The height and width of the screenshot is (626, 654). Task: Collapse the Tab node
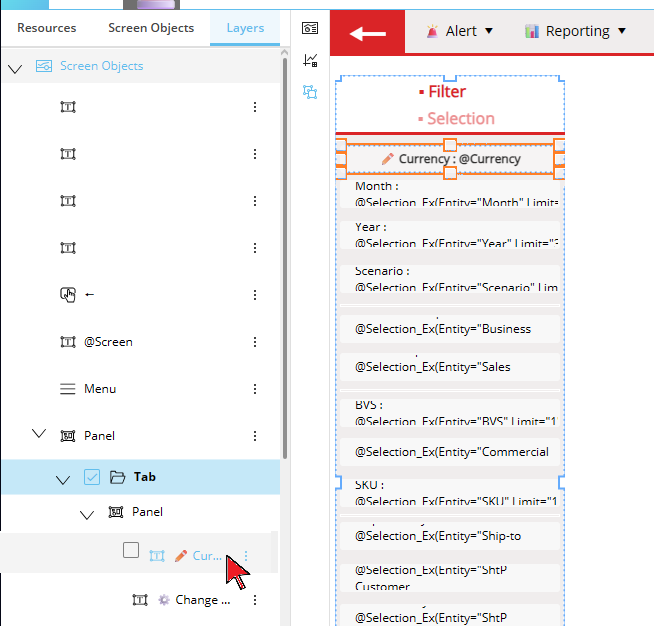click(x=63, y=480)
